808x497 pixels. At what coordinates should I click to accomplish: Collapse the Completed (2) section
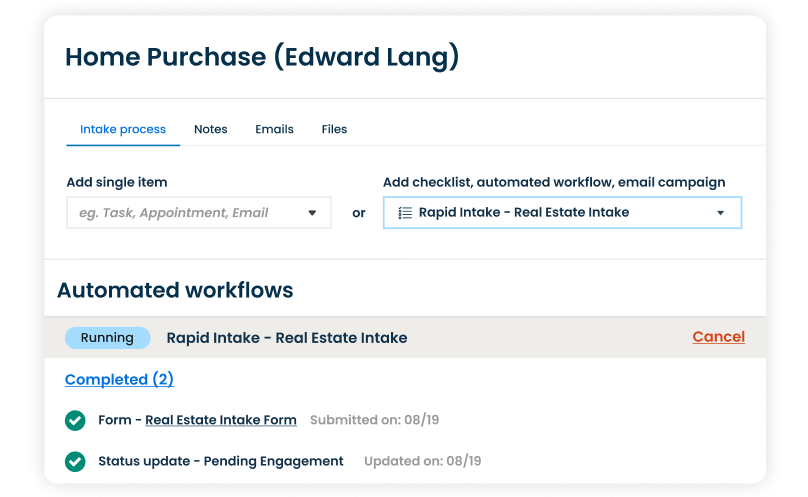click(119, 380)
